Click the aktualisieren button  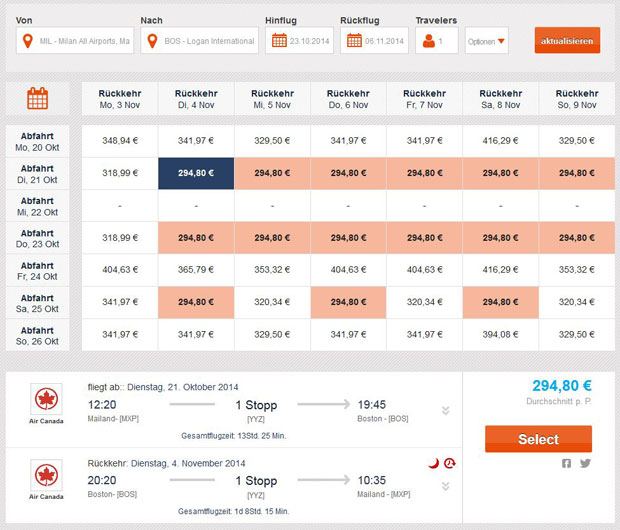(x=567, y=41)
